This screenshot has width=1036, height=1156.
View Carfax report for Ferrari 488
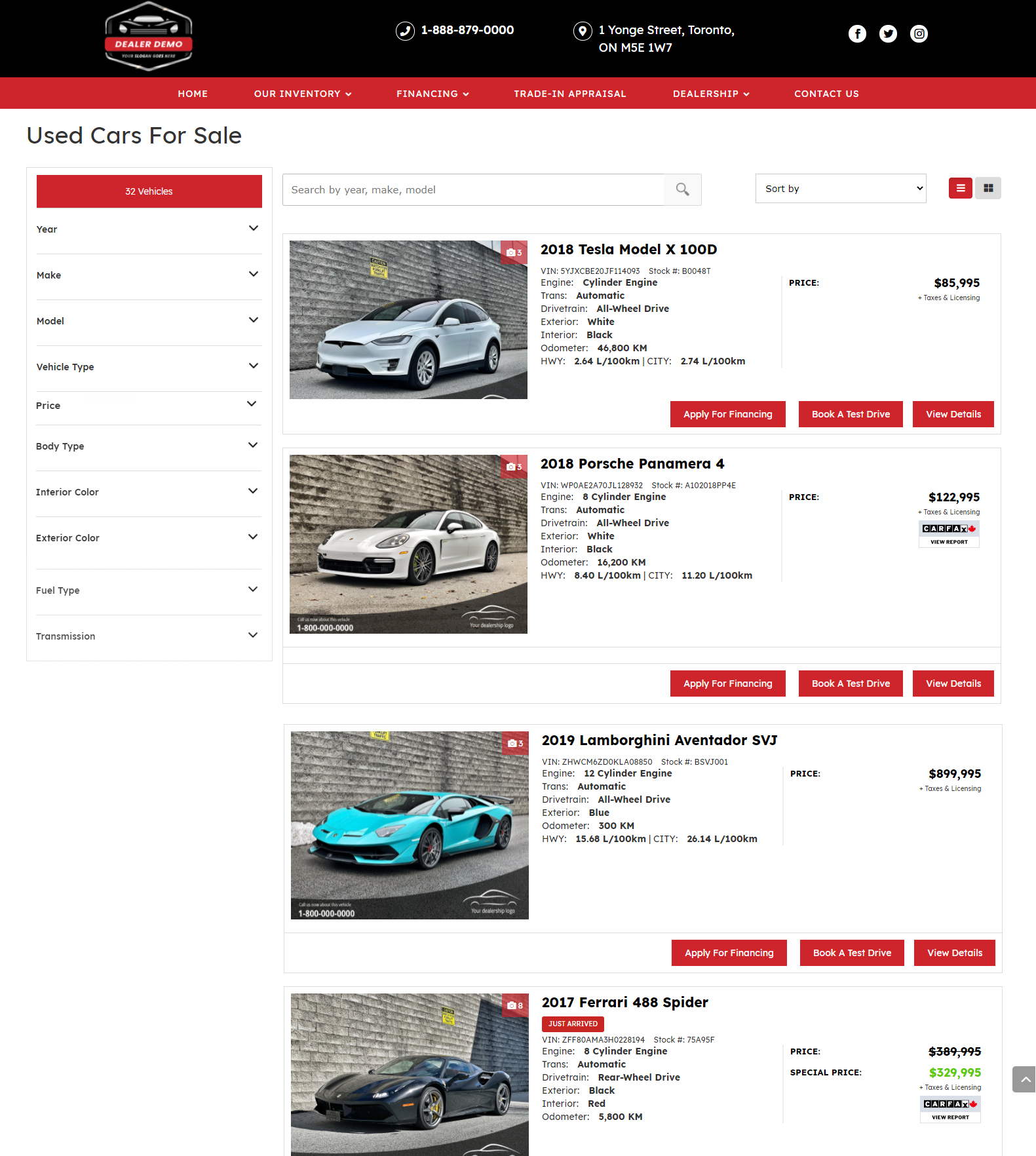(x=950, y=1109)
